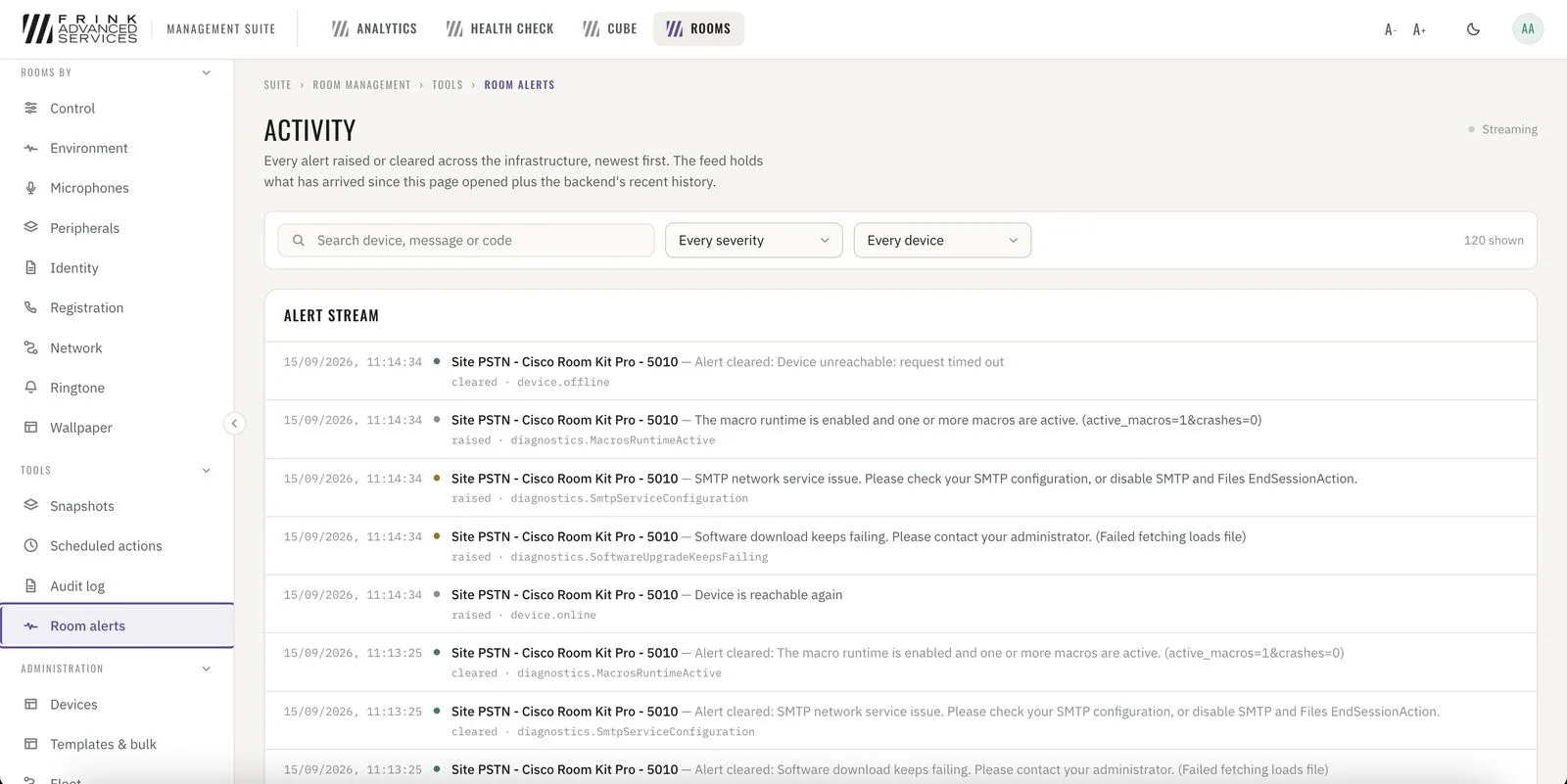Click the '120 shown' count text
The width and height of the screenshot is (1567, 784).
1494,241
